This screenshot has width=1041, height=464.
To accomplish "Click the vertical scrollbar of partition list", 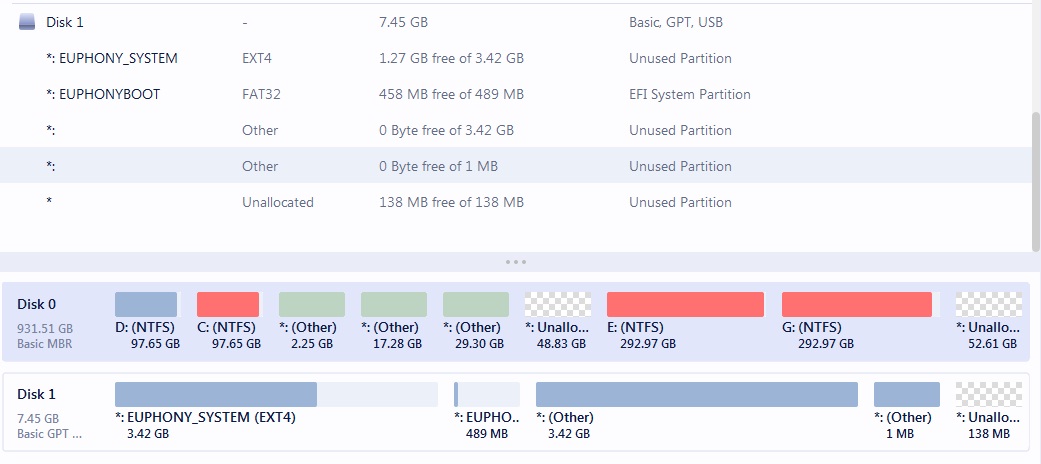I will click(x=1035, y=180).
